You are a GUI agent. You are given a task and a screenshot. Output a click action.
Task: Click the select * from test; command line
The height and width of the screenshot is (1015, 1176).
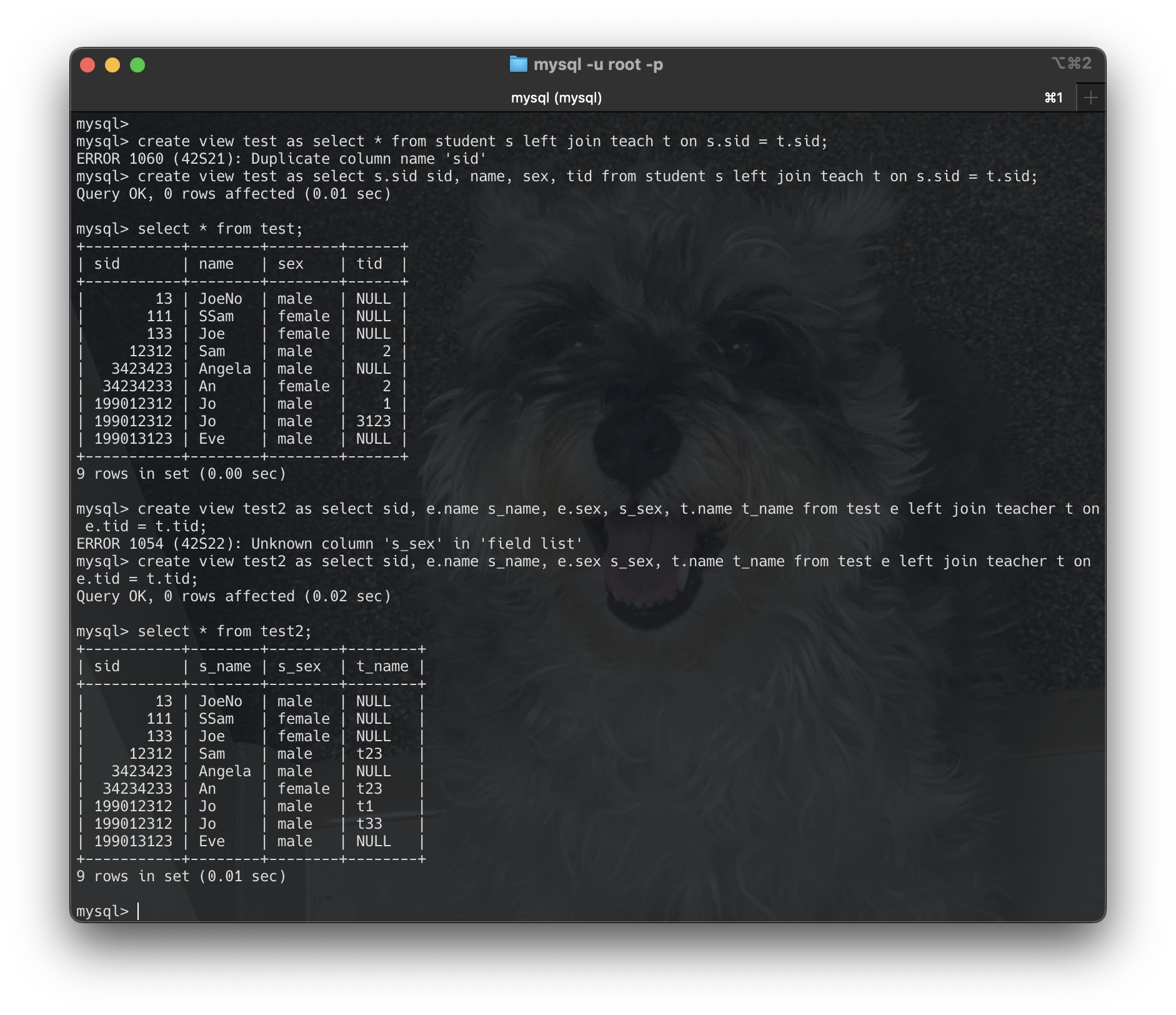(221, 229)
